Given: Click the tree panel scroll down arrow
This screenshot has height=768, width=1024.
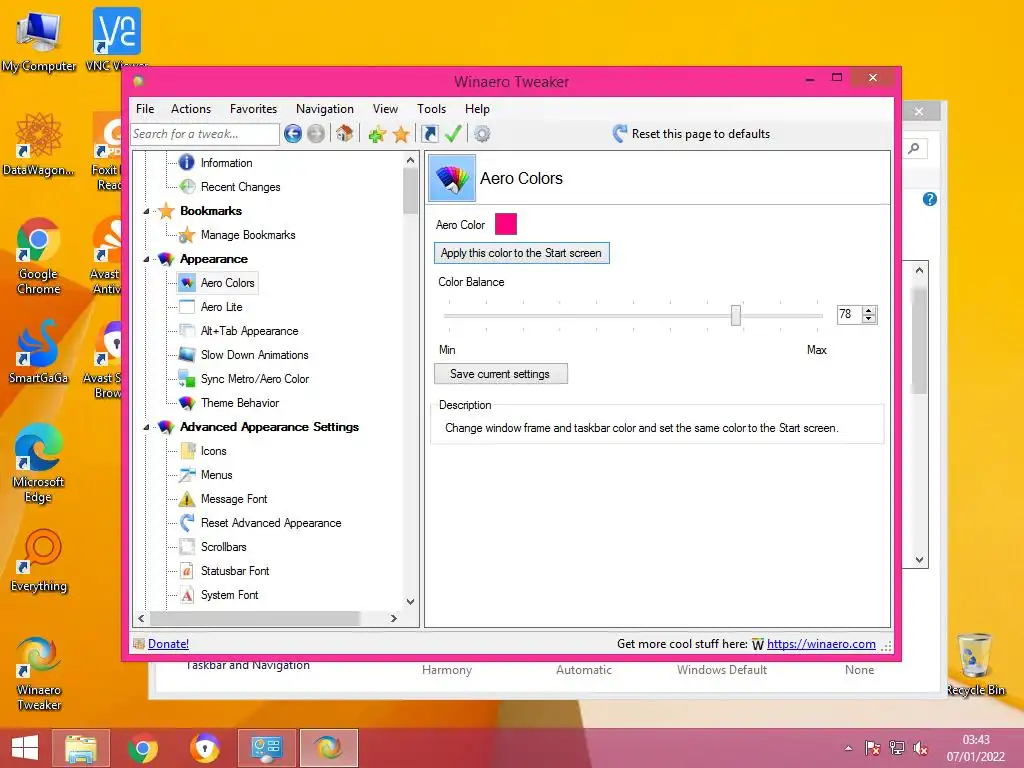Looking at the screenshot, I should (x=410, y=601).
